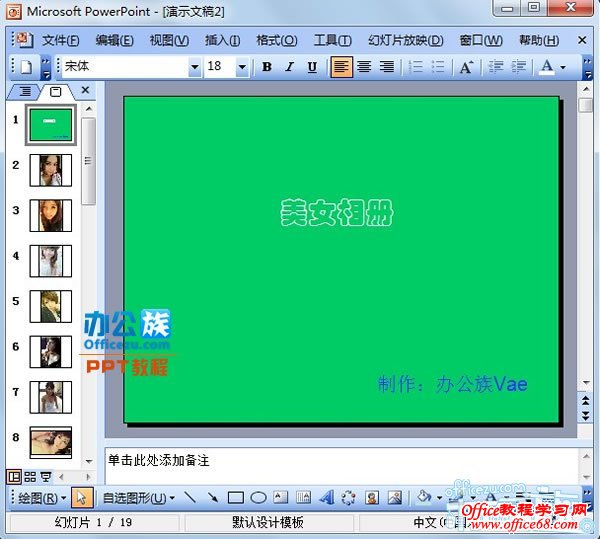Apply Fill Color bucket
Viewport: 600px width, 539px height.
(424, 497)
